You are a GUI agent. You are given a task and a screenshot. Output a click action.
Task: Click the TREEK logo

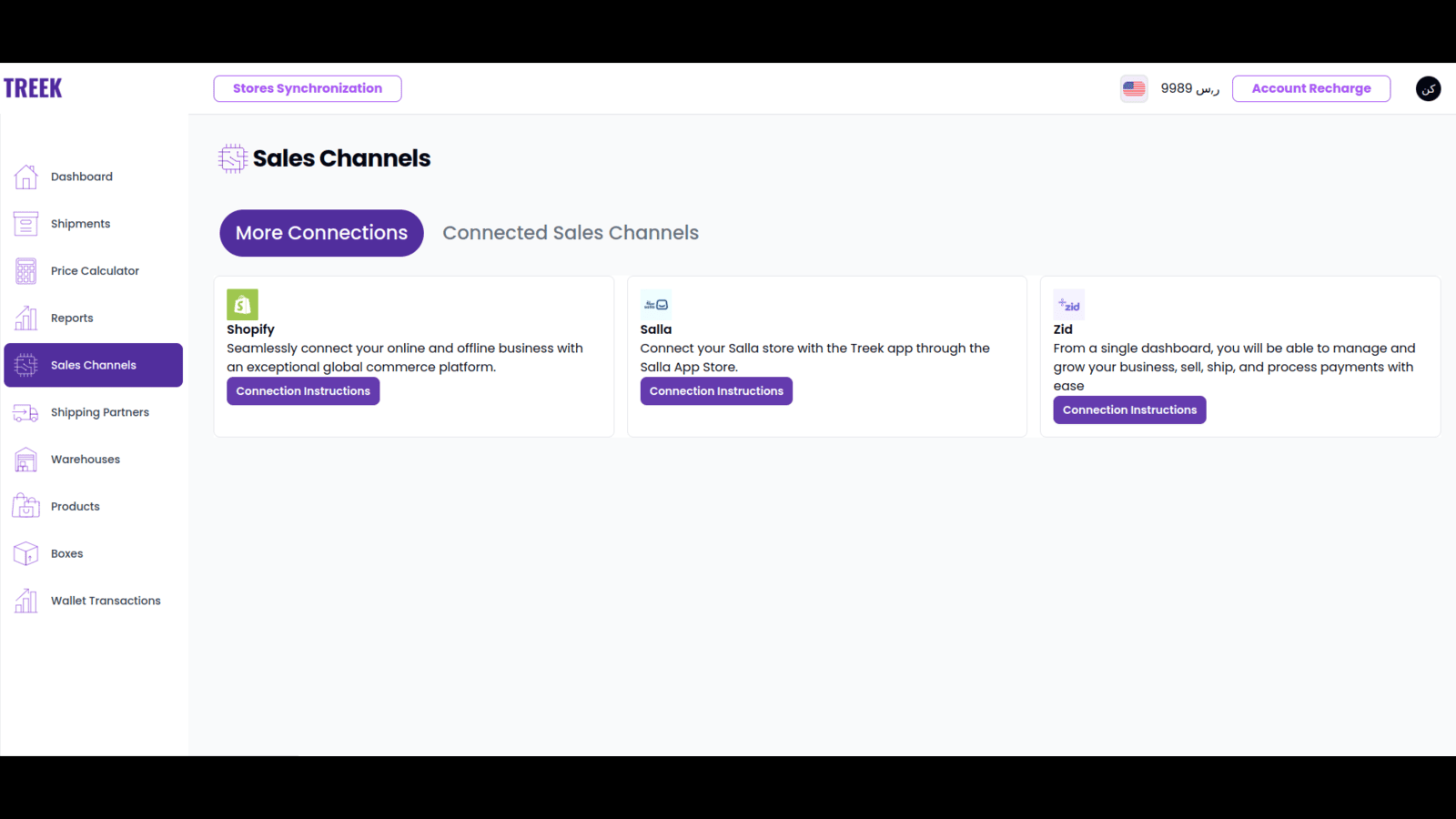pos(33,88)
